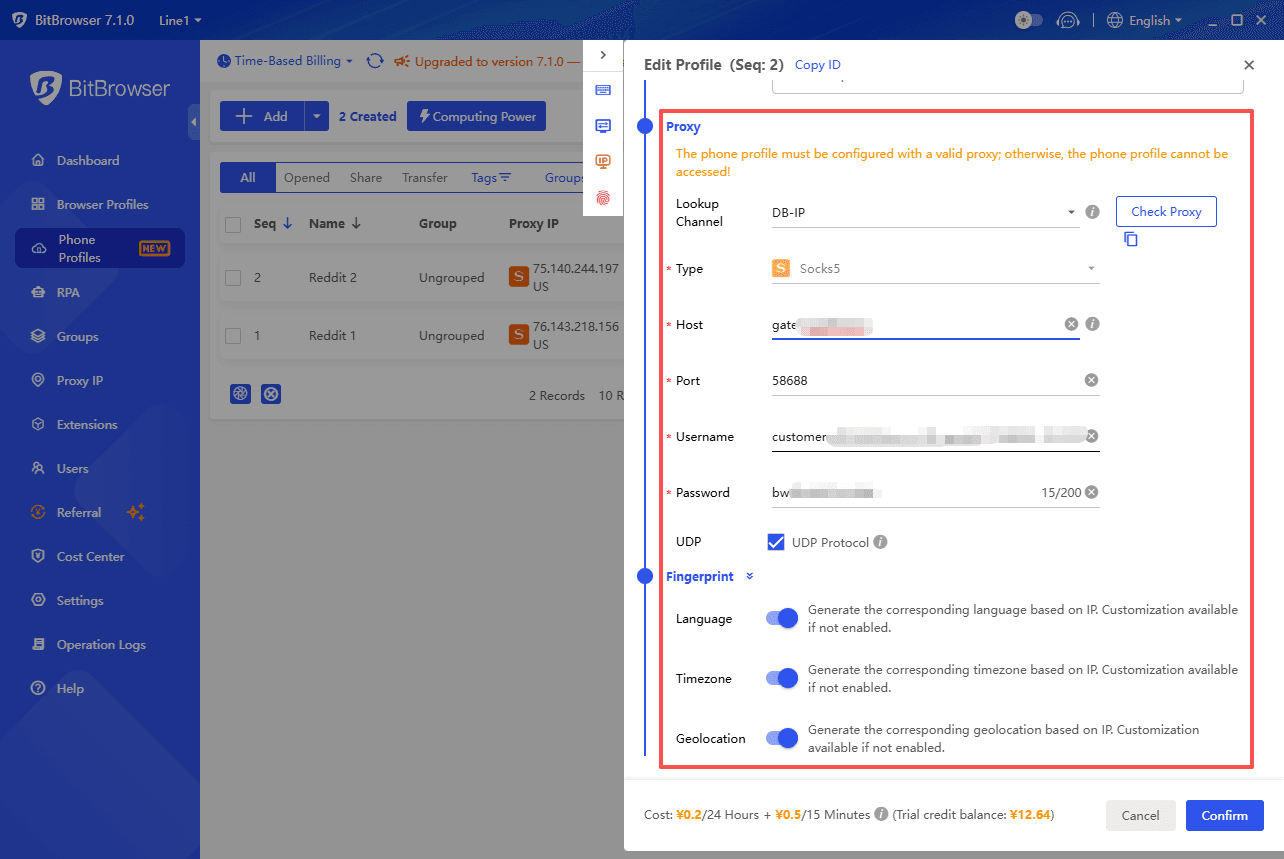Screen dimensions: 1284x859
Task: Open the Lookup Channel DB-IP dropdown
Action: (925, 212)
